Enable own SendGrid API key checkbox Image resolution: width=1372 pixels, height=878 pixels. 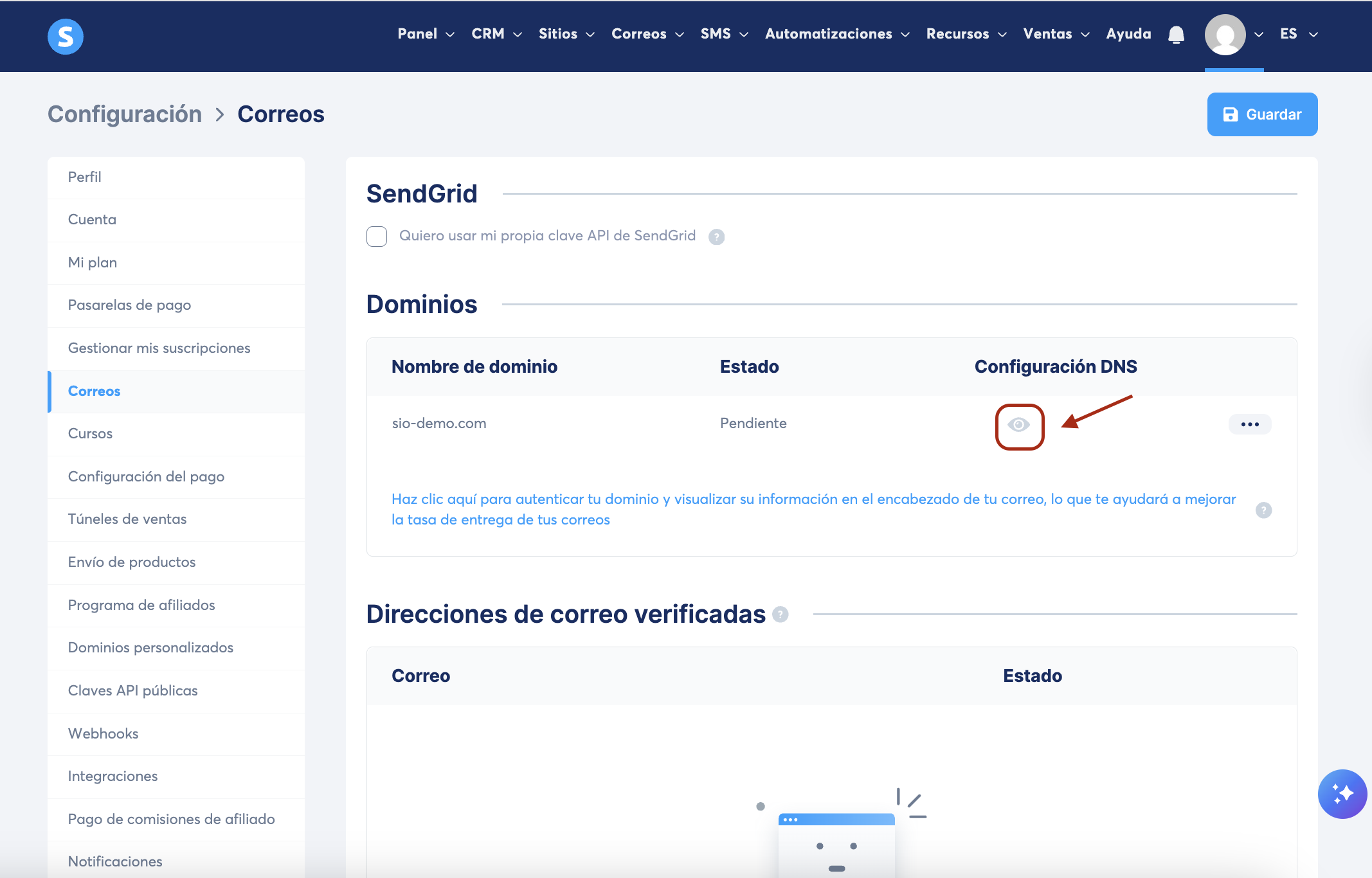377,236
